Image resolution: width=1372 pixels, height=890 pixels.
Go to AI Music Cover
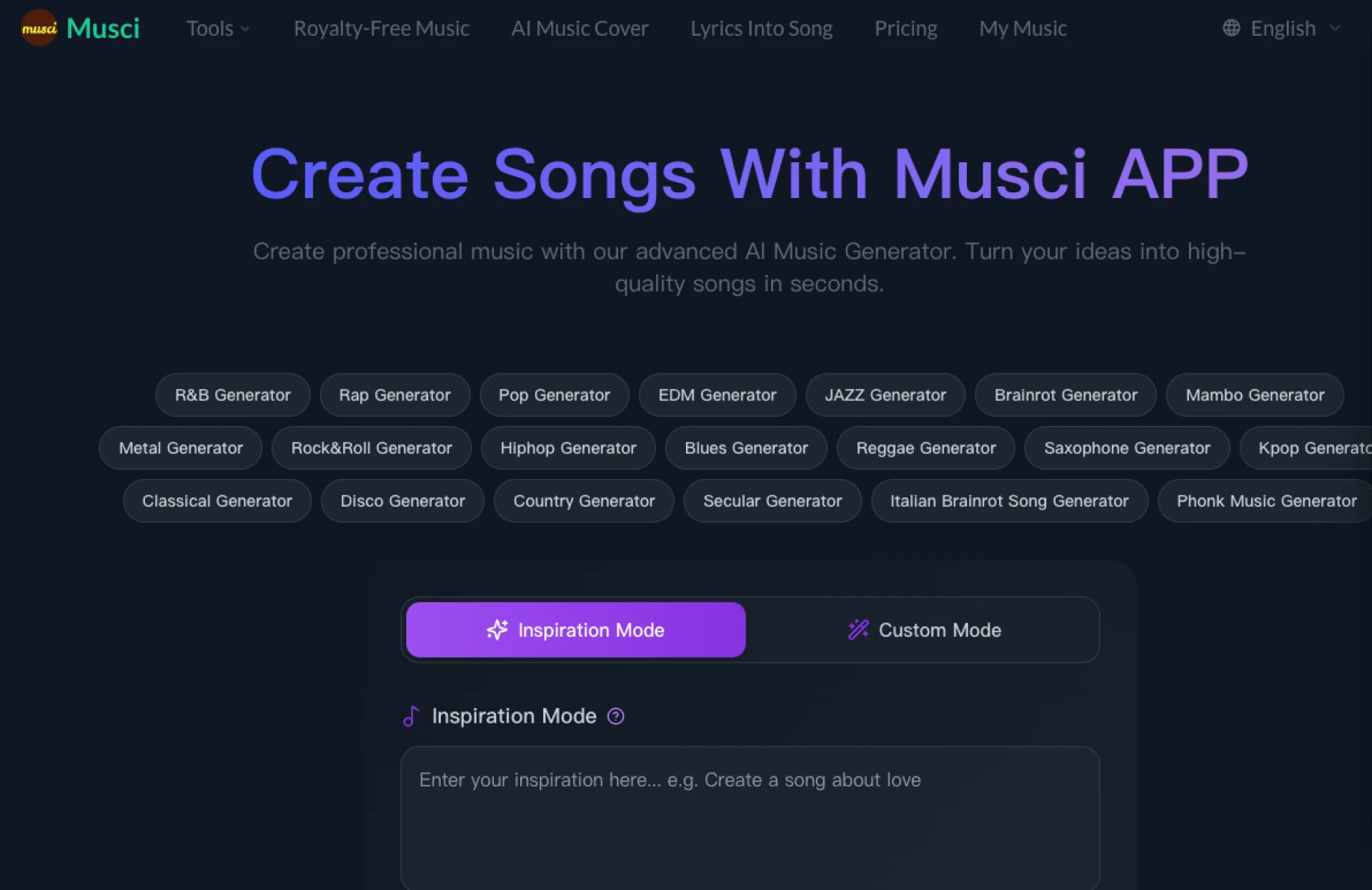tap(580, 29)
